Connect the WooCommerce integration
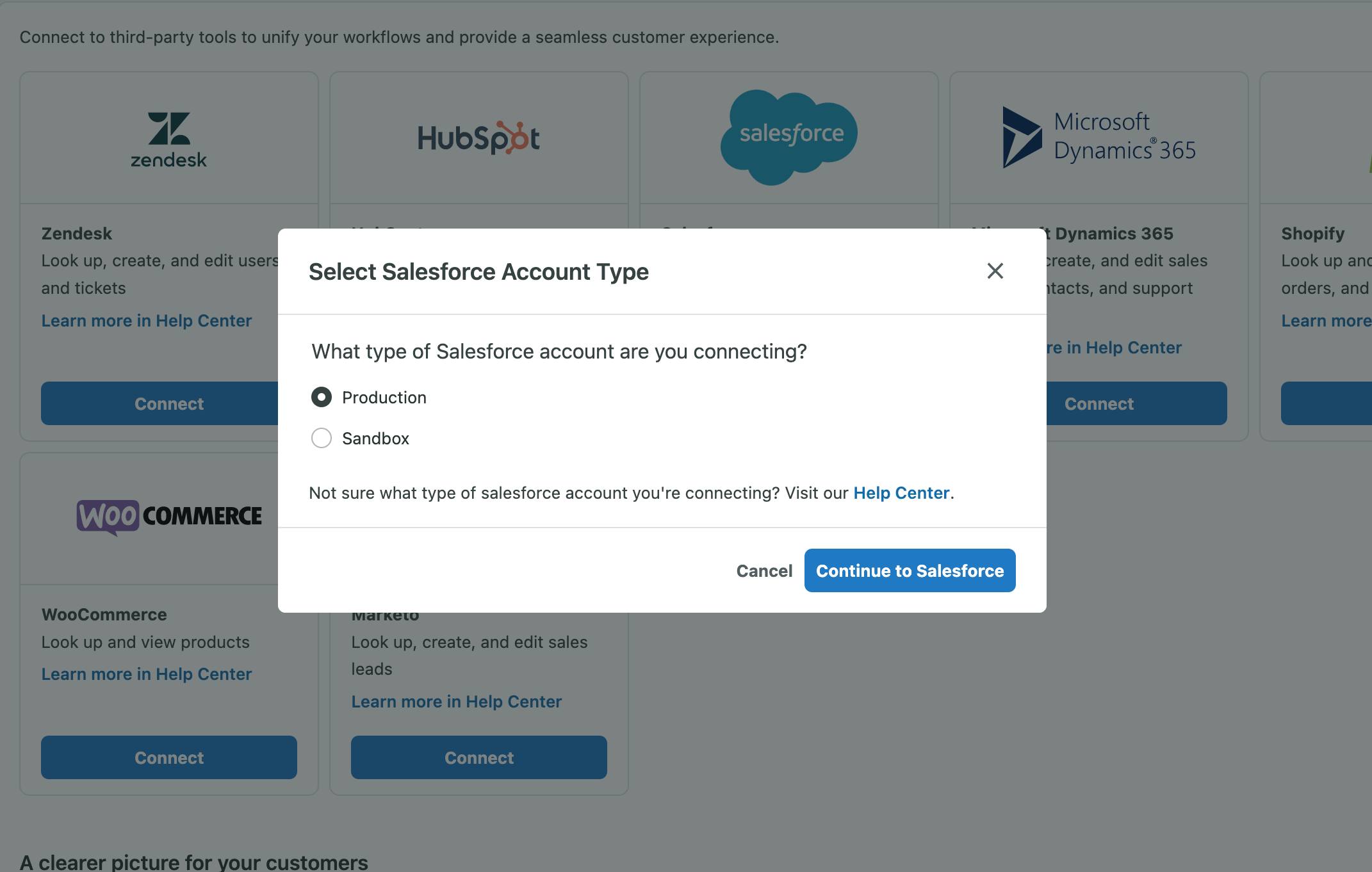The width and height of the screenshot is (1372, 872). pyautogui.click(x=169, y=757)
